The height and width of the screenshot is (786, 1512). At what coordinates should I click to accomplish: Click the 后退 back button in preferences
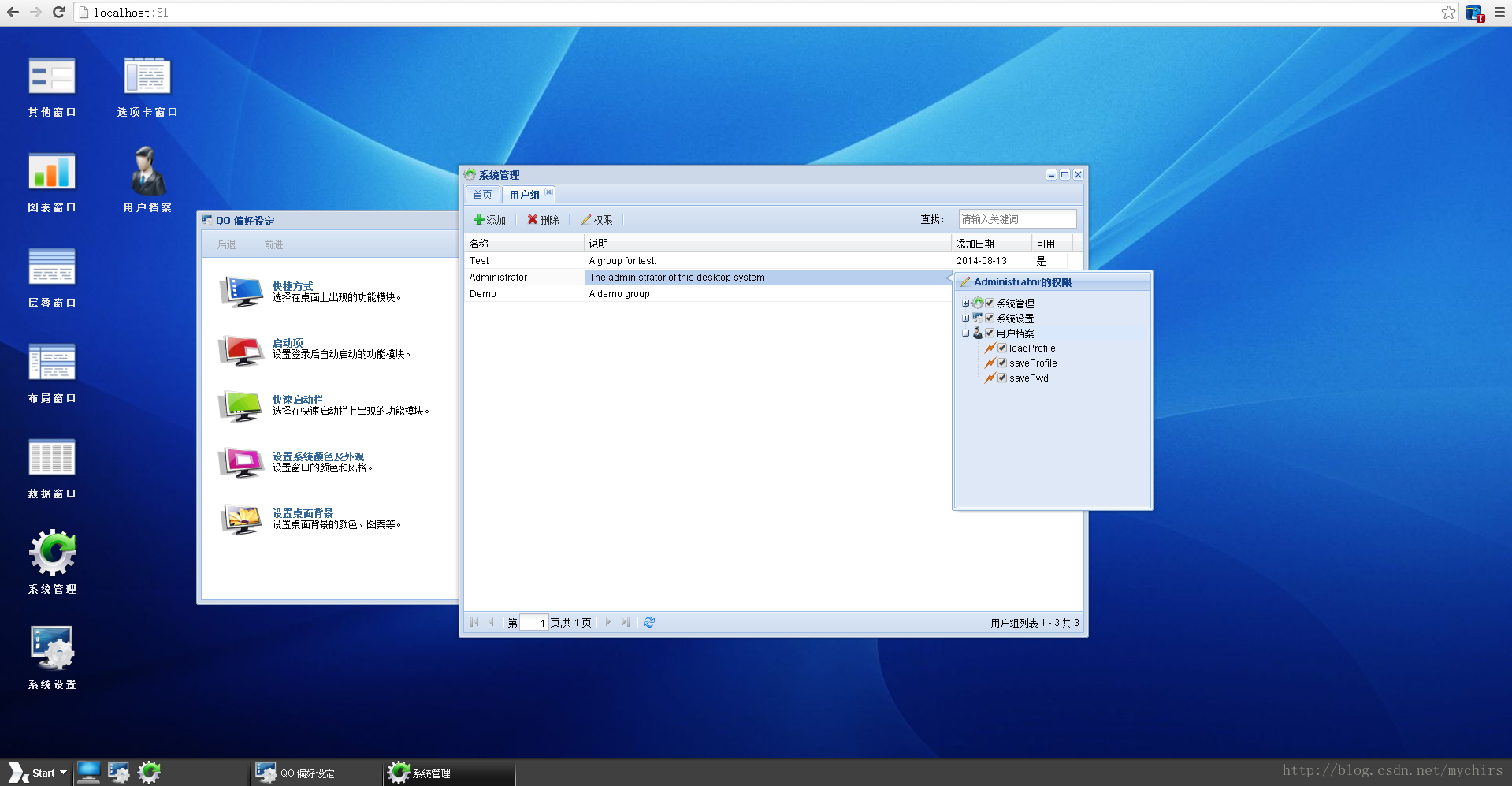pyautogui.click(x=226, y=244)
